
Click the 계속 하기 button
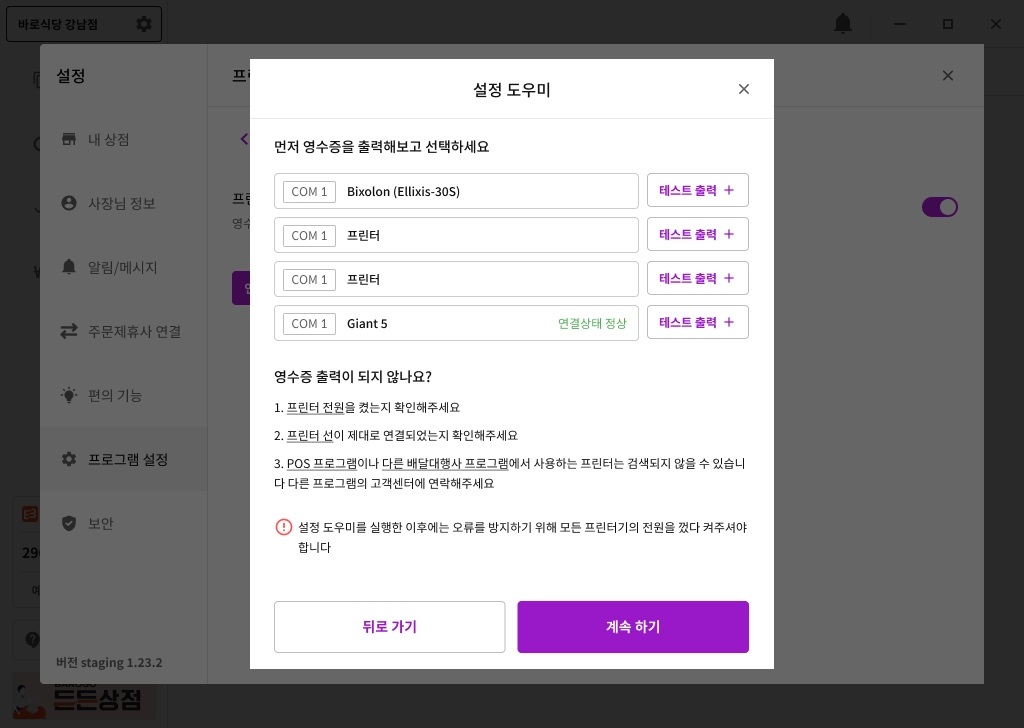(632, 627)
